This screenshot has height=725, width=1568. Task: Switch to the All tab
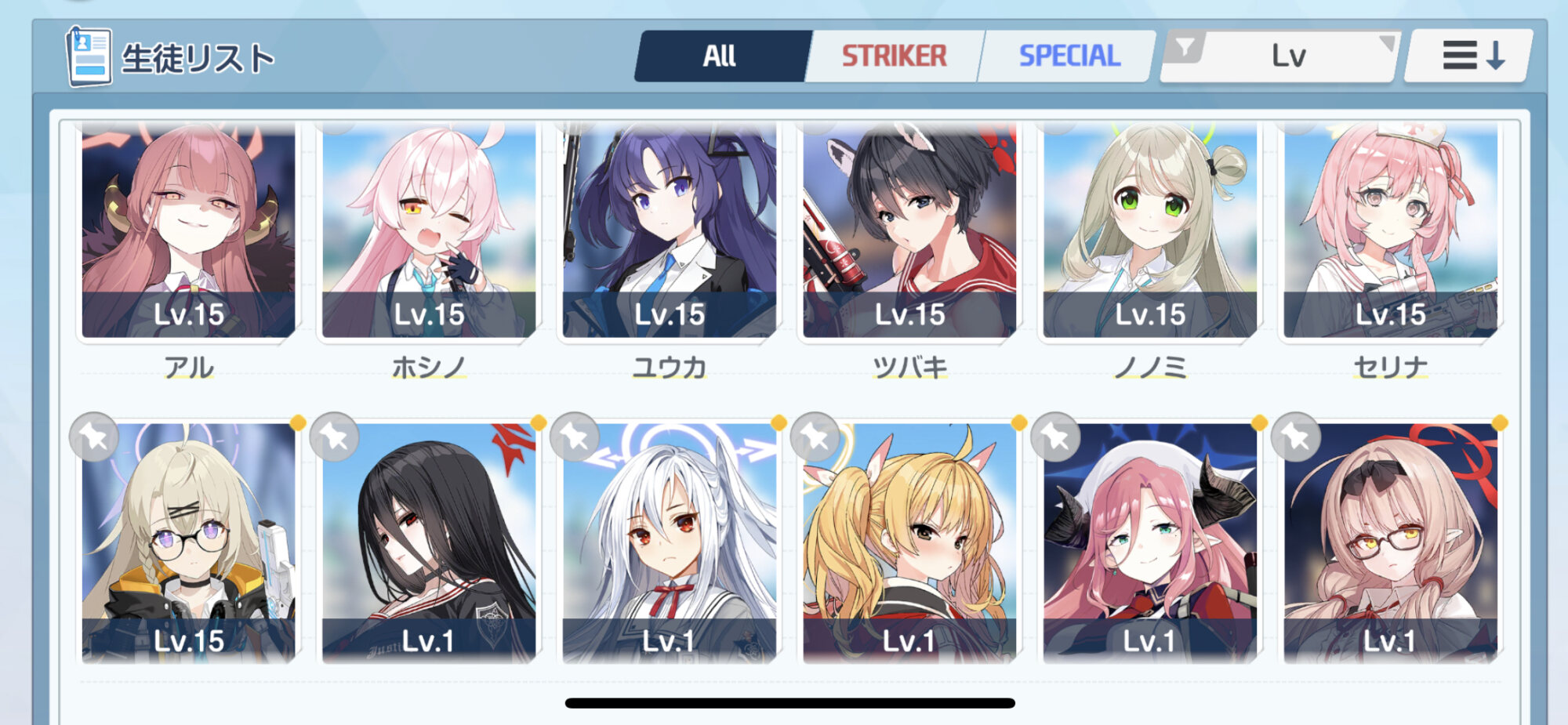pyautogui.click(x=720, y=56)
